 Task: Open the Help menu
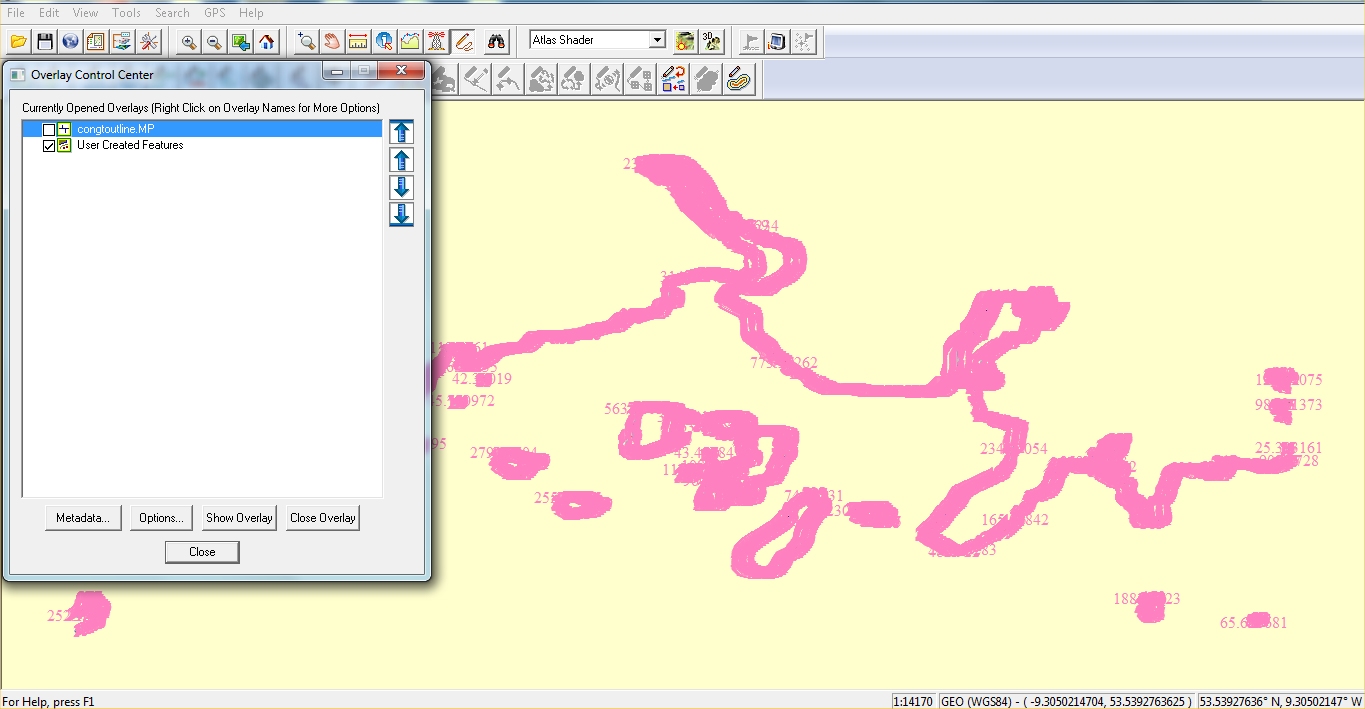point(252,13)
